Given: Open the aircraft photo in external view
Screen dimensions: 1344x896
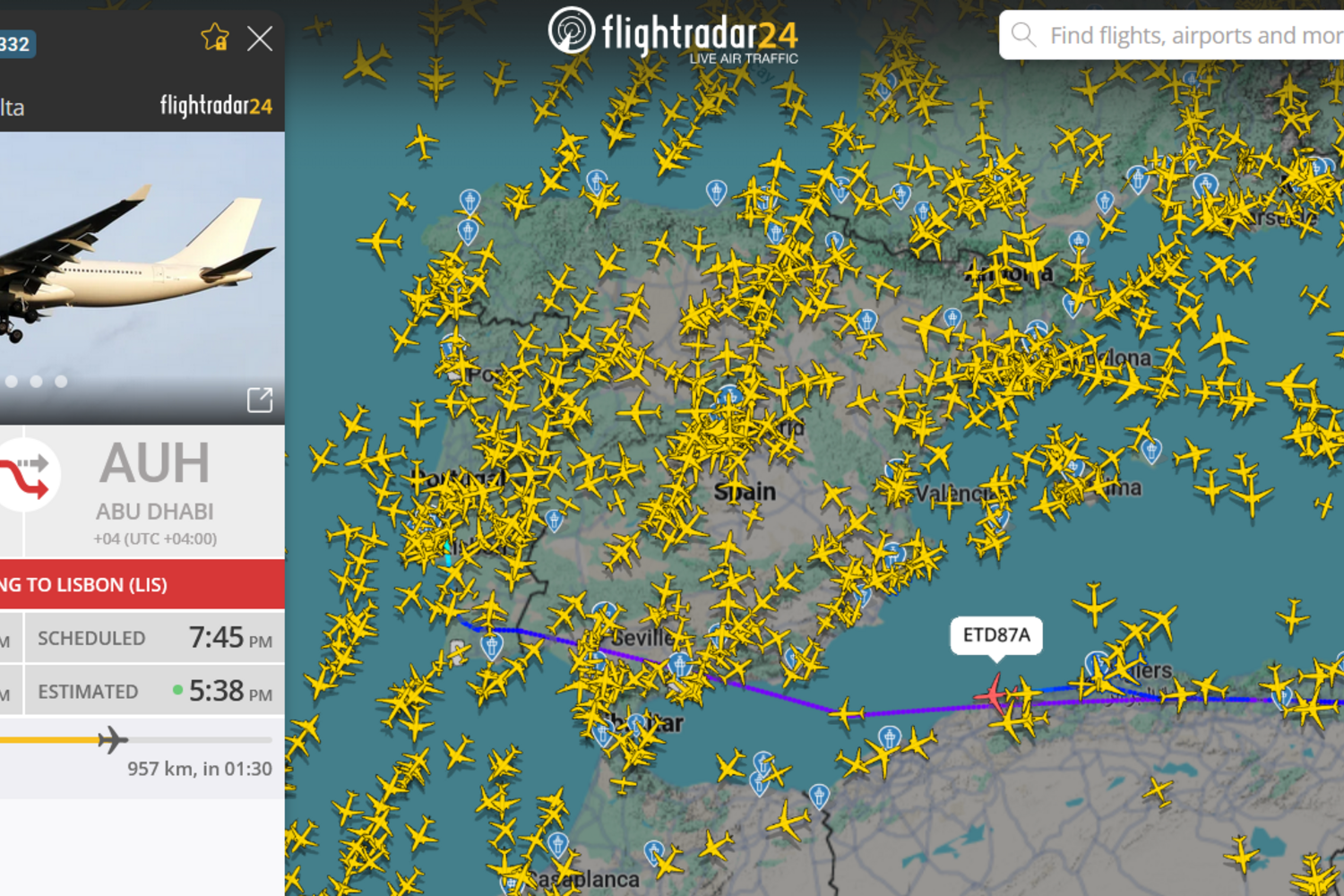Looking at the screenshot, I should [x=260, y=400].
